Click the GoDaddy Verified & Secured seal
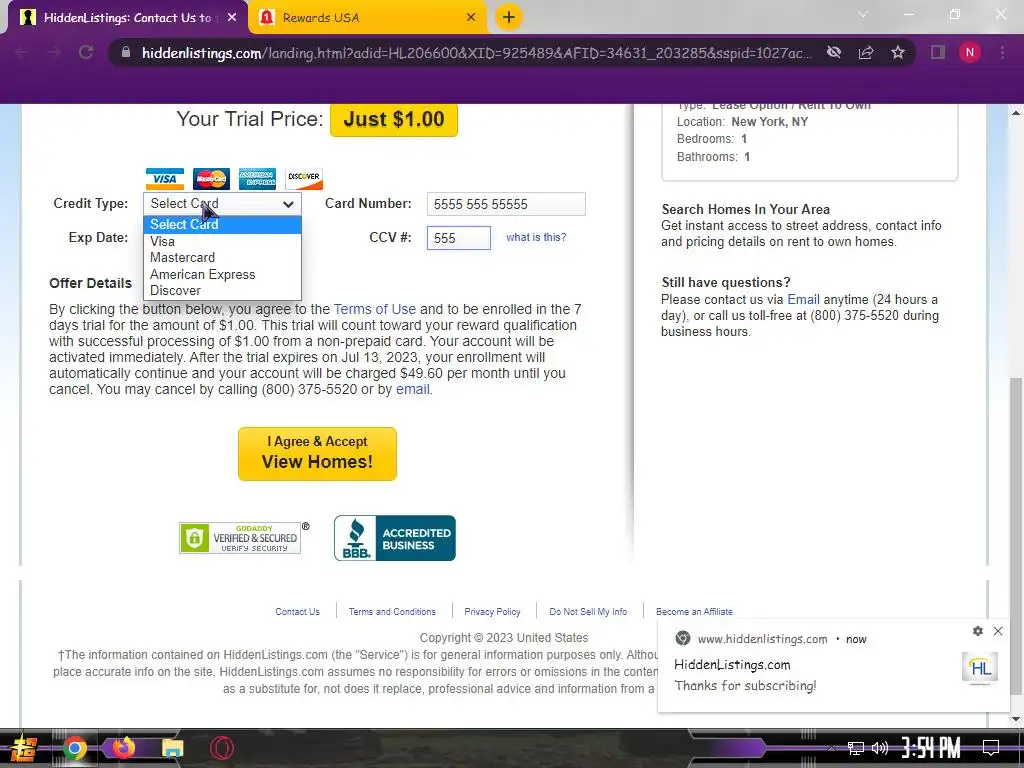1024x768 pixels. pos(240,538)
